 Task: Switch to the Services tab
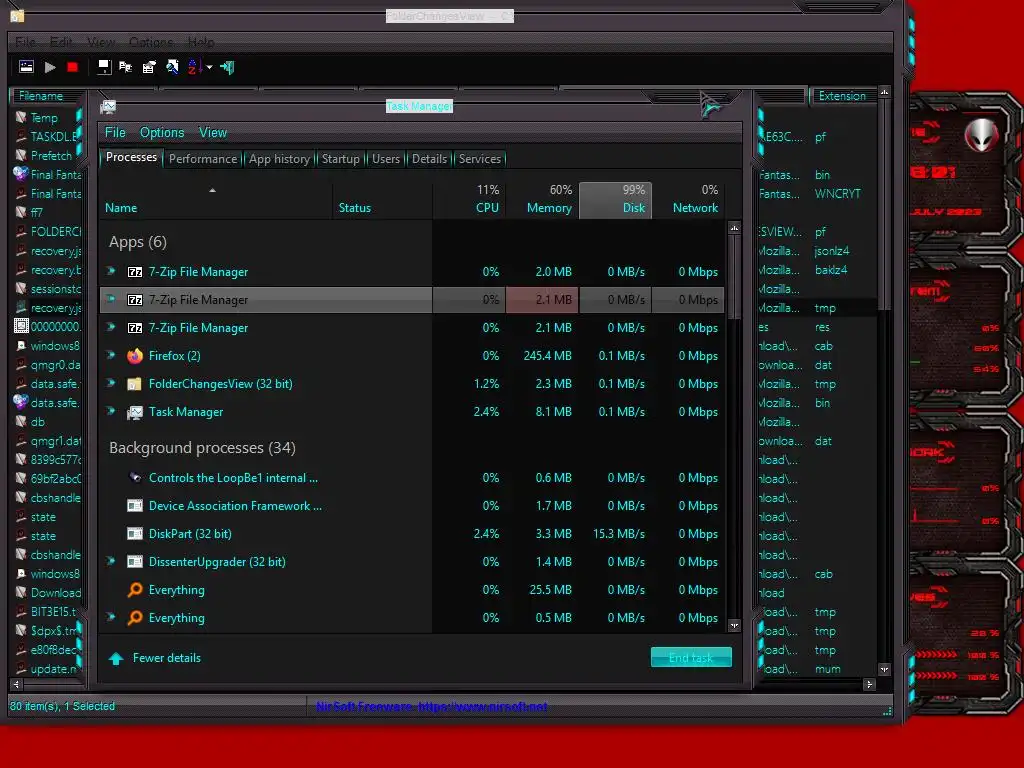click(x=480, y=159)
